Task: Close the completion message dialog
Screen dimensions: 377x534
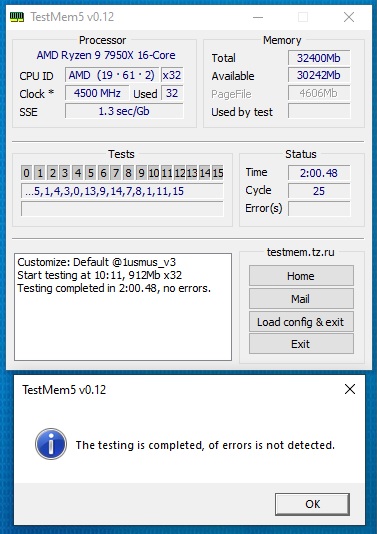Action: tap(350, 389)
